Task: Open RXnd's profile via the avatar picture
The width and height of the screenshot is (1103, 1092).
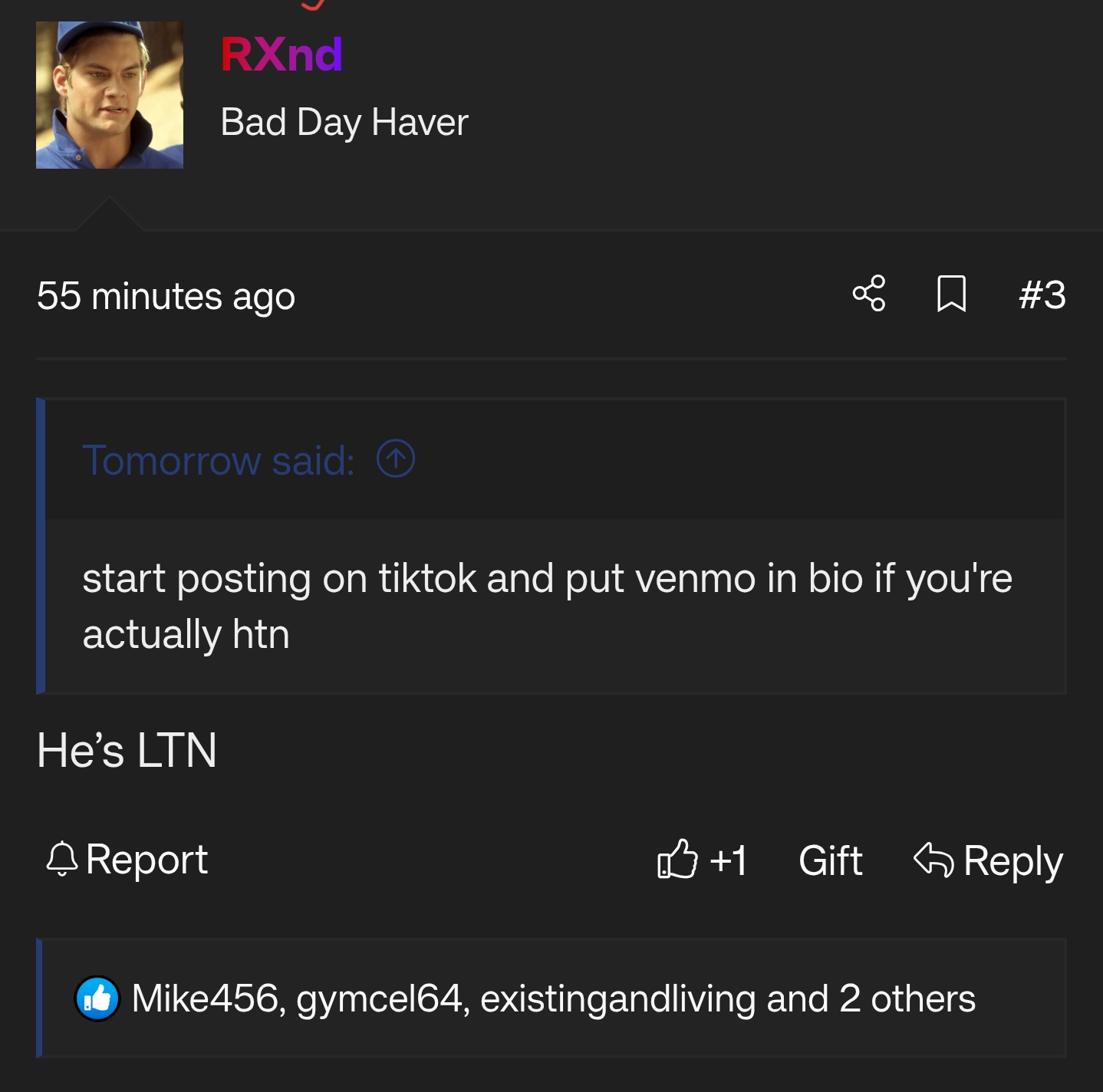Action: coord(109,94)
